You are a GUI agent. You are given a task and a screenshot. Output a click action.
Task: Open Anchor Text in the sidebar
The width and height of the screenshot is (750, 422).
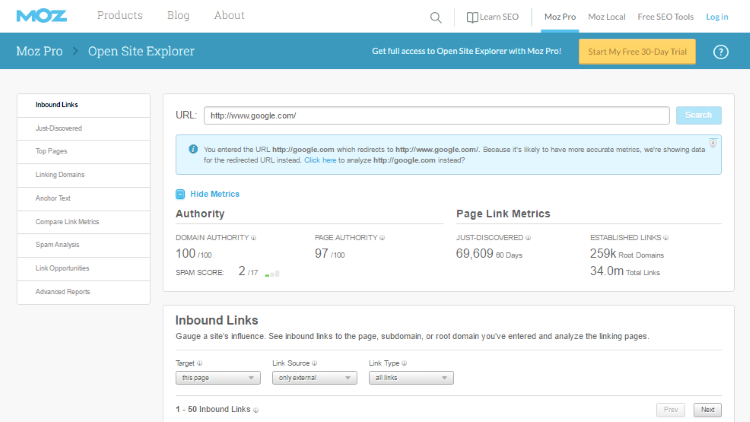point(84,199)
